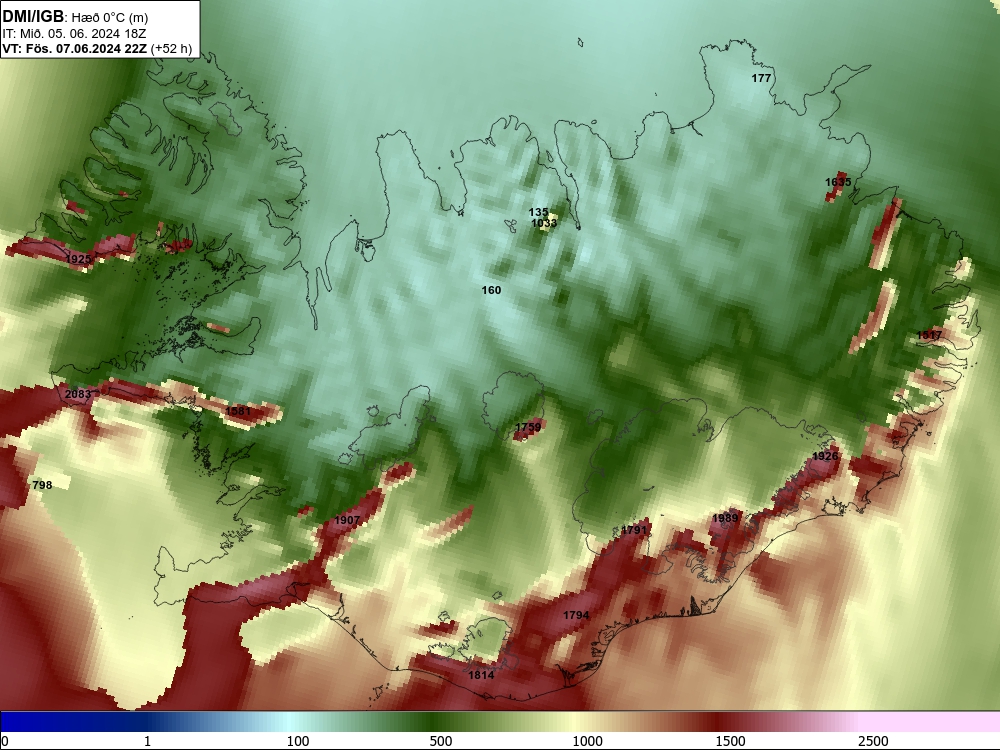Viewport: 1000px width, 750px height.
Task: Click the 1581 value label
Action: 238,411
